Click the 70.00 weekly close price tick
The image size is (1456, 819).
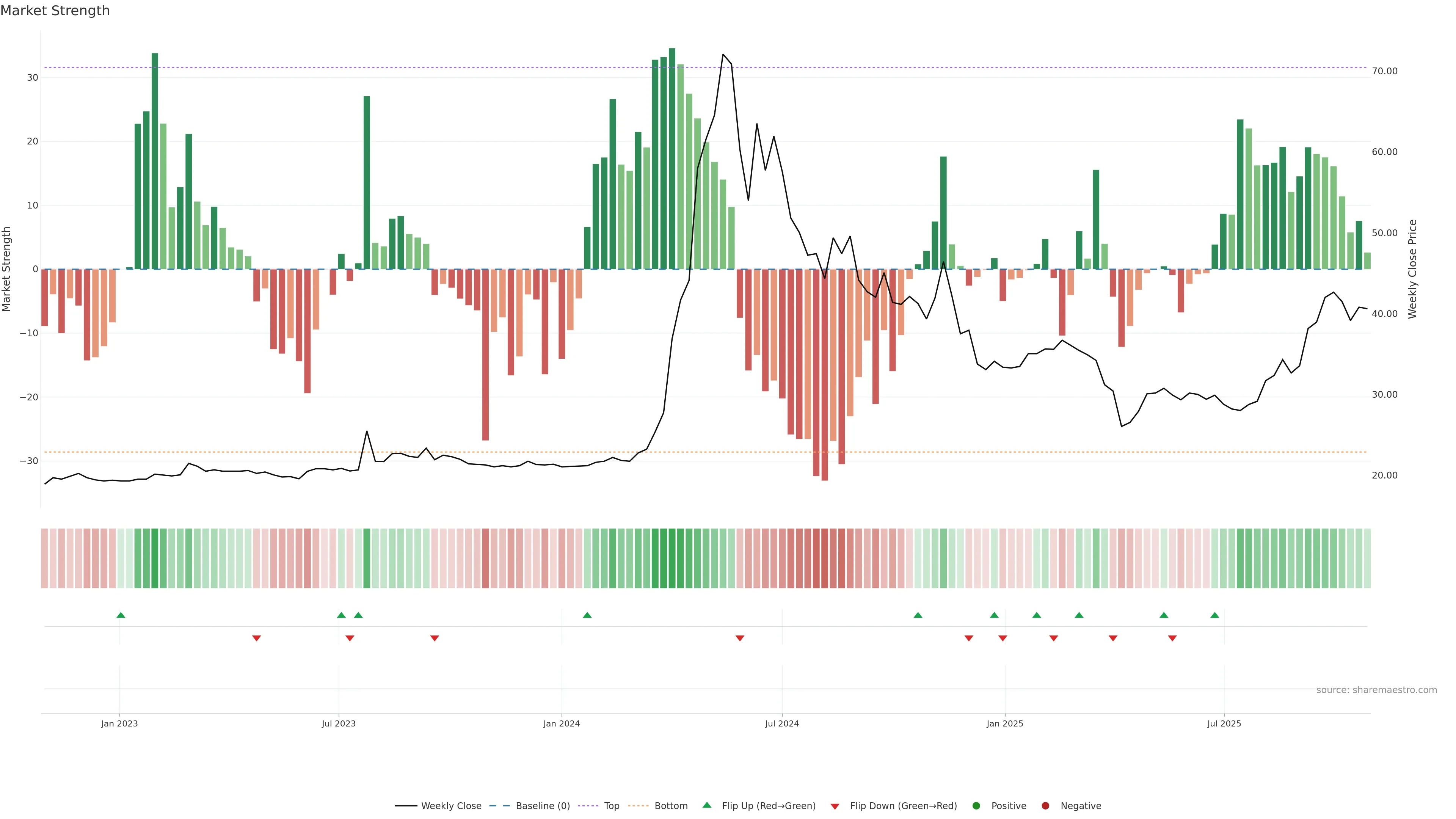[1384, 71]
